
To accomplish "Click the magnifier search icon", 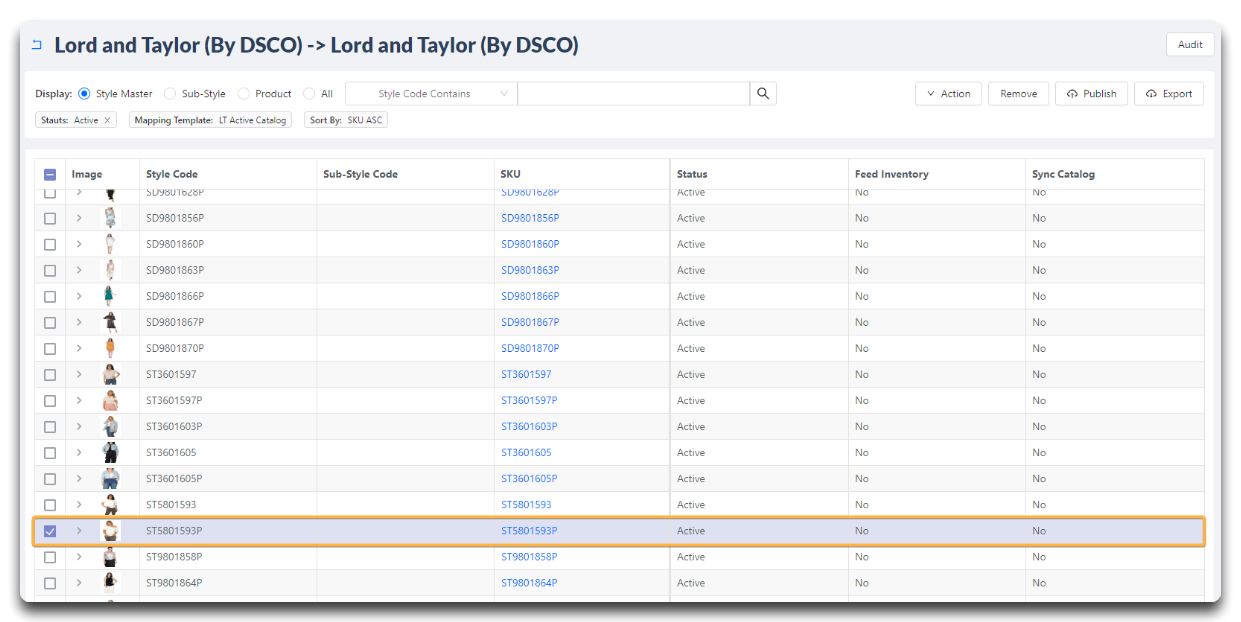I will pos(763,93).
